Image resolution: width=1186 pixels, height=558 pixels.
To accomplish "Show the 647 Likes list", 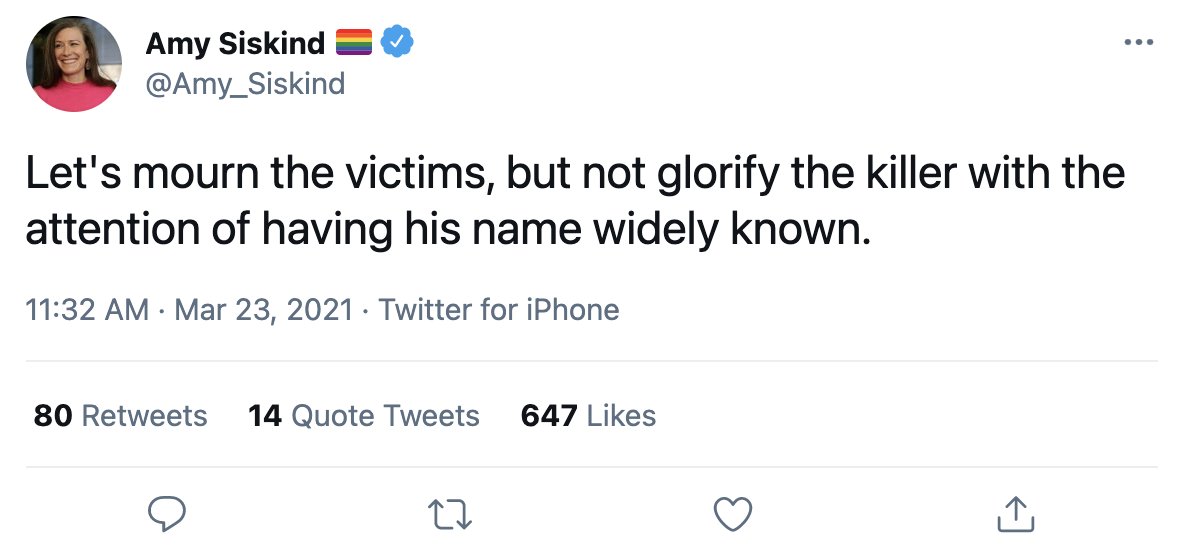I will [588, 416].
